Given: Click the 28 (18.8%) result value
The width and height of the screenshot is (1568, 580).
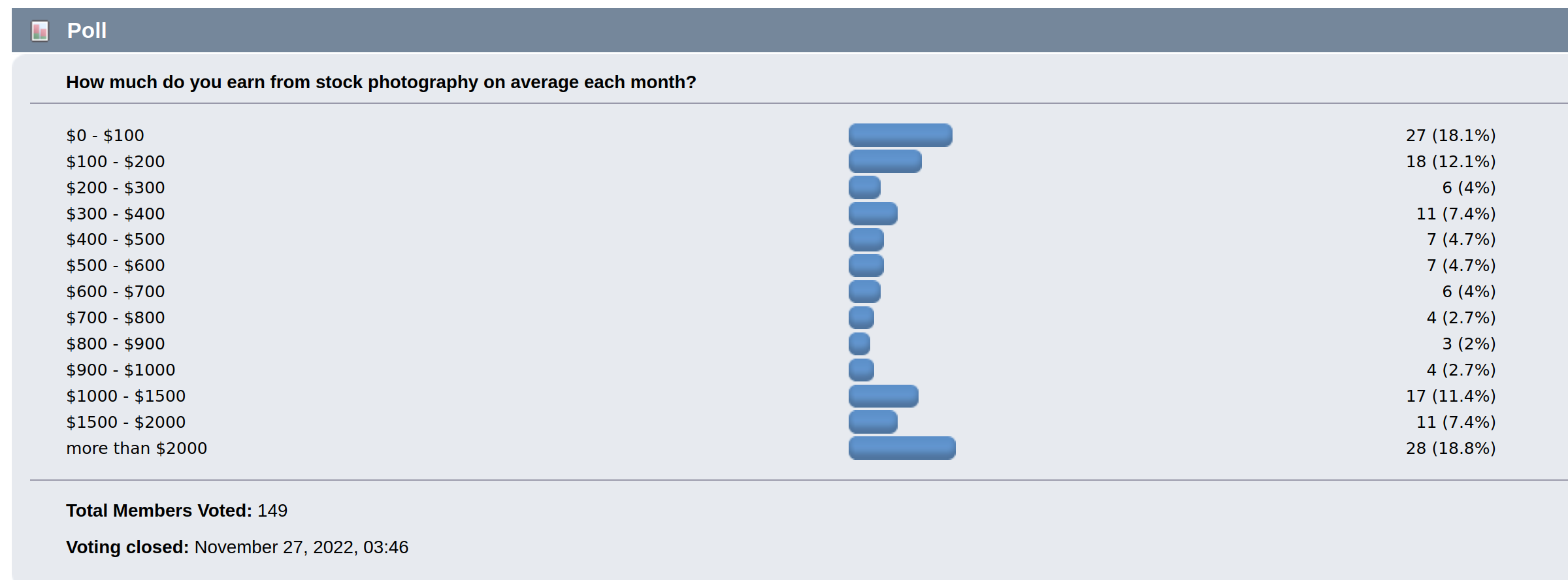Looking at the screenshot, I should pos(1451,448).
